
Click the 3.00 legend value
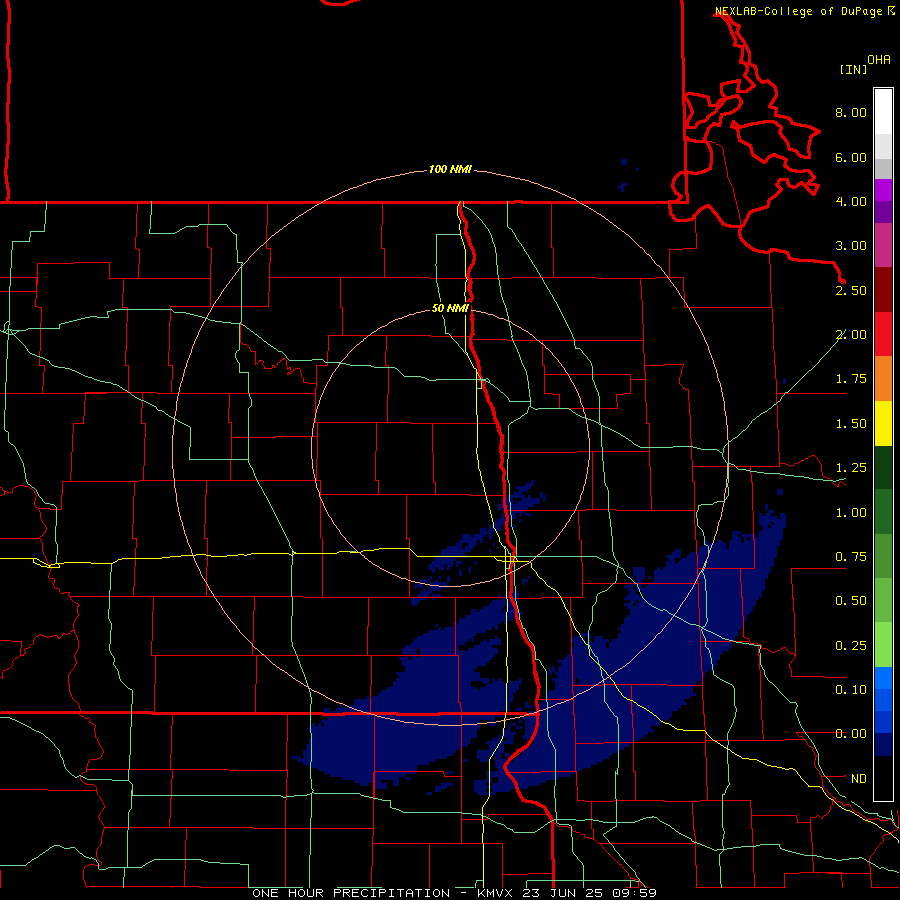point(851,246)
